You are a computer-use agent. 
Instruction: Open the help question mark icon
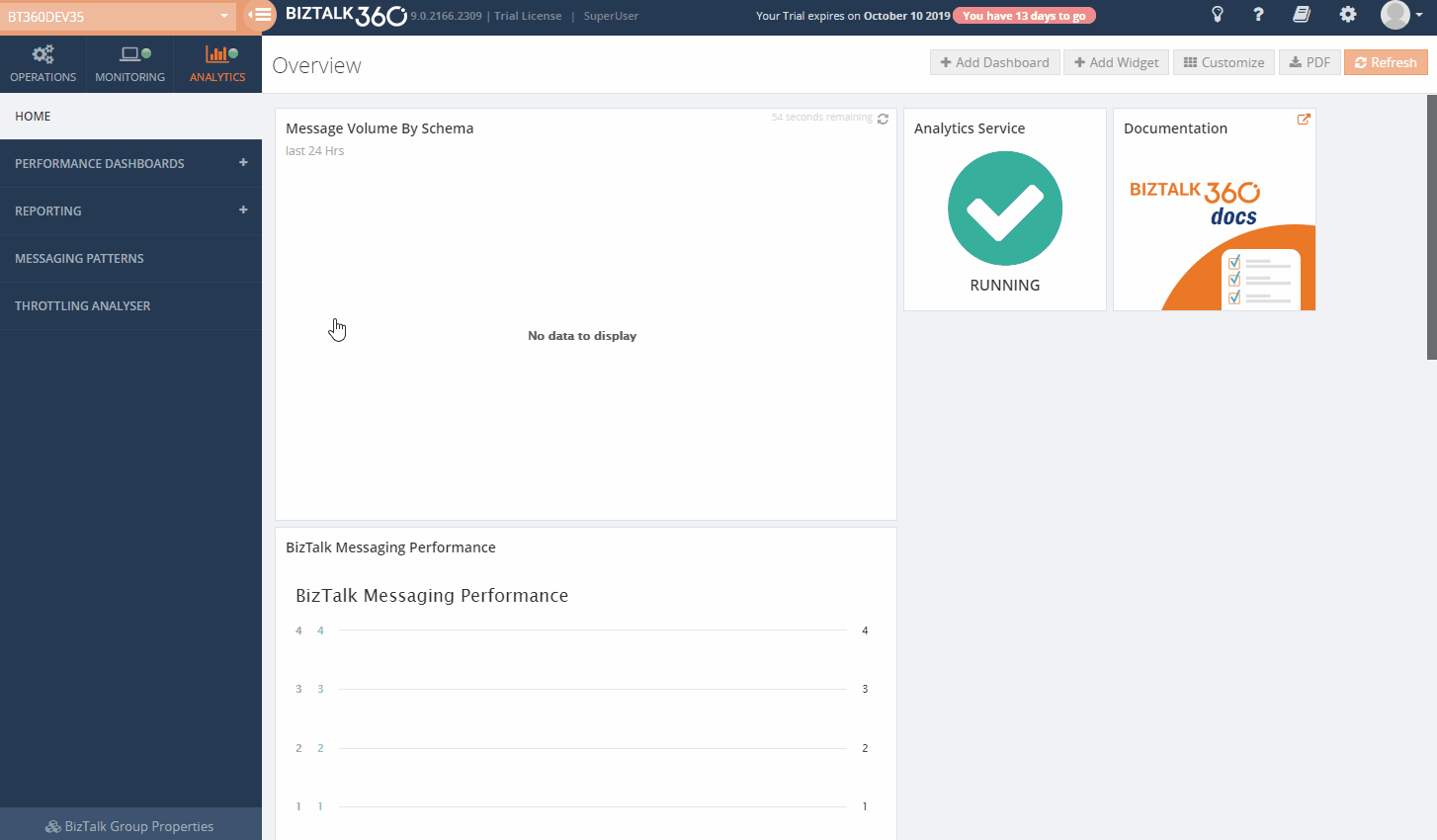1258,15
